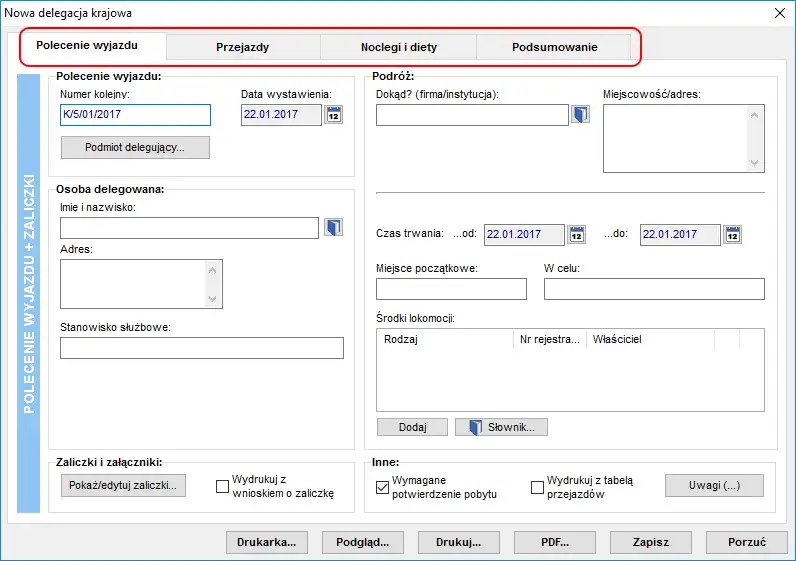Viewport: 796px width, 561px height.
Task: Click the Stanowisko służbowe input field
Action: (201, 348)
